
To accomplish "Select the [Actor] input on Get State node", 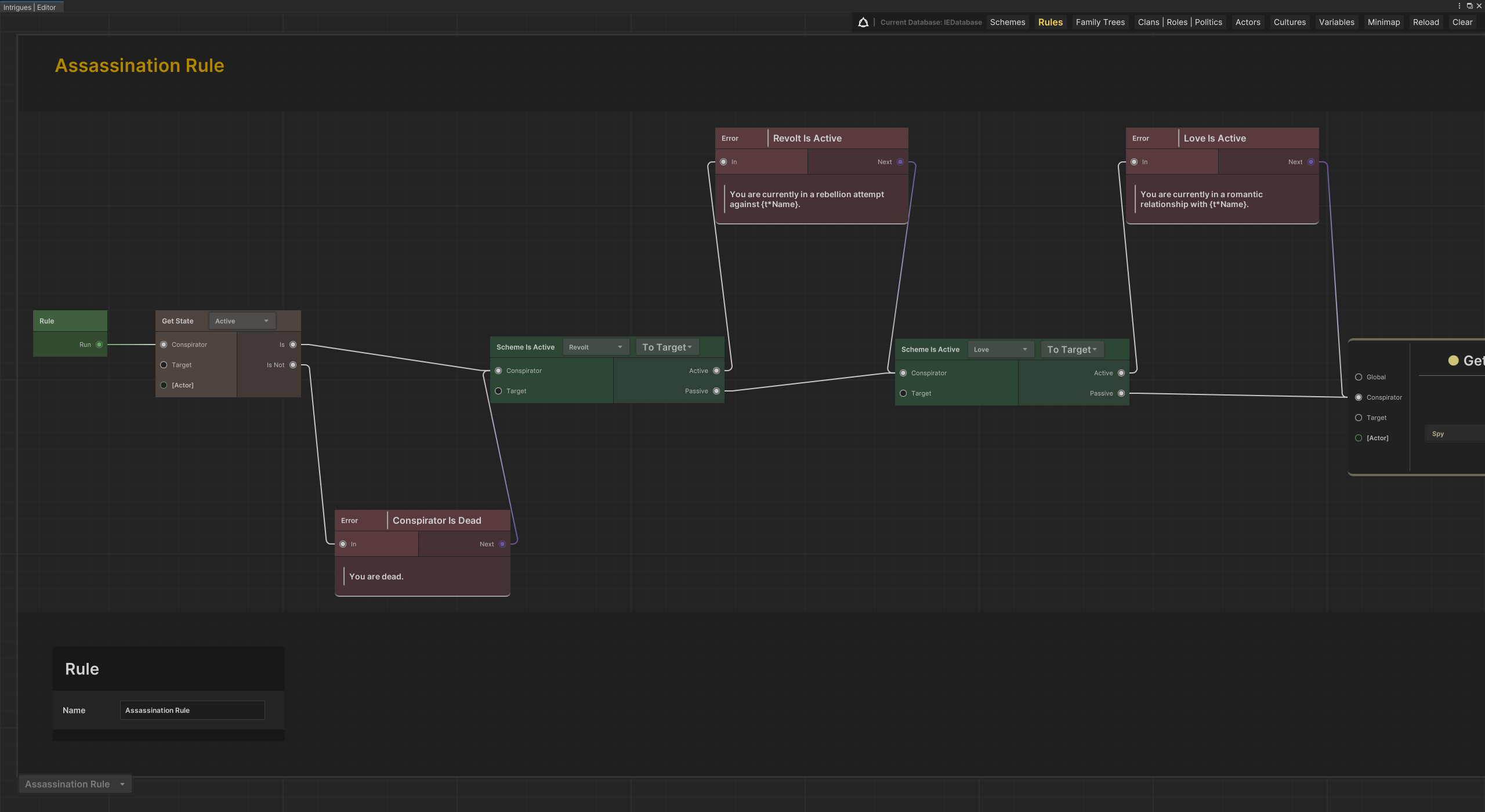I will point(164,385).
